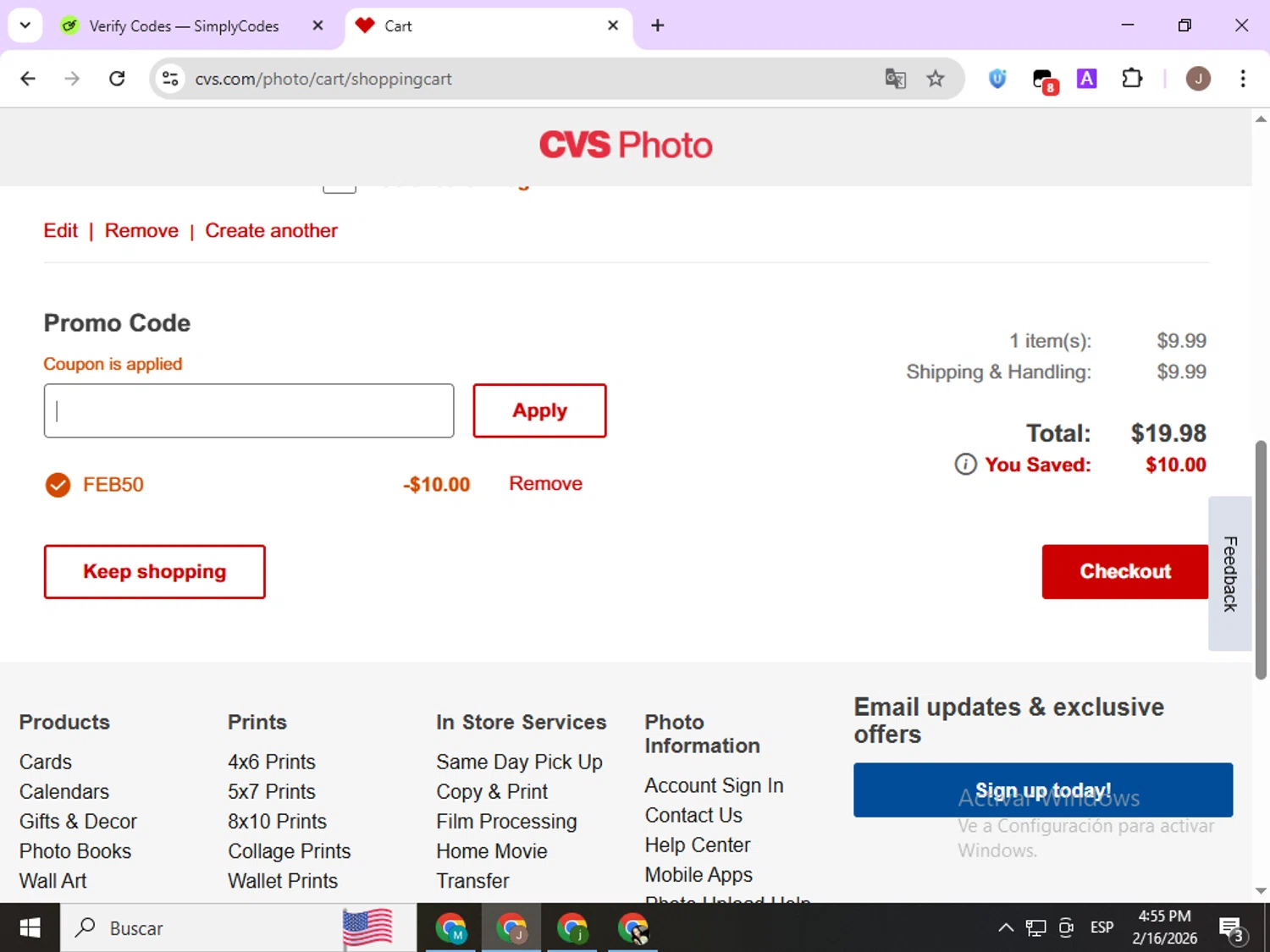Image resolution: width=1270 pixels, height=952 pixels.
Task: Open Same Day Pick Up link
Action: tap(519, 762)
